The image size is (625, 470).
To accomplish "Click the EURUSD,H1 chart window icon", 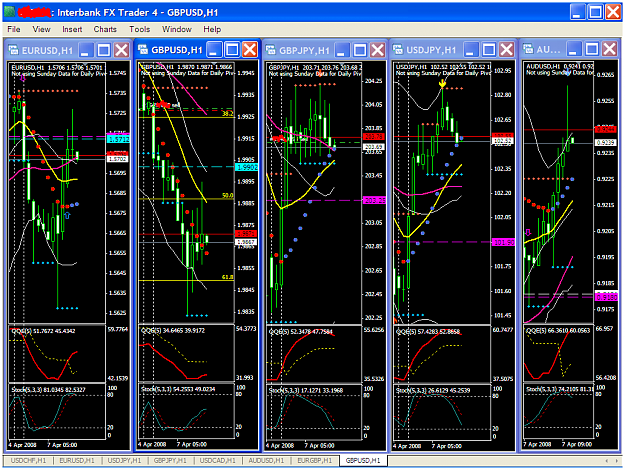I will point(14,50).
